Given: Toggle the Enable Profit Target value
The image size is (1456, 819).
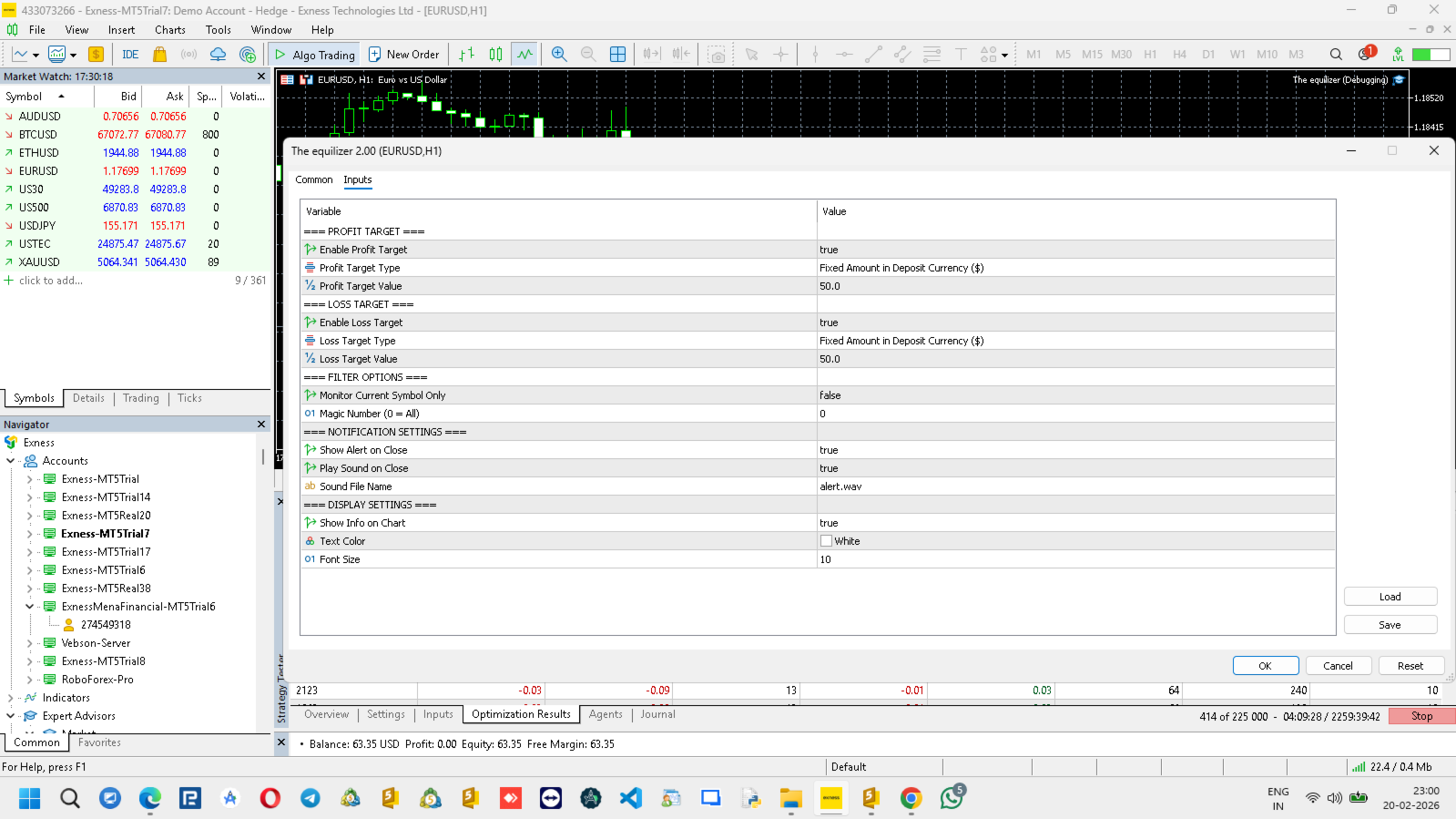Looking at the screenshot, I should point(1076,250).
